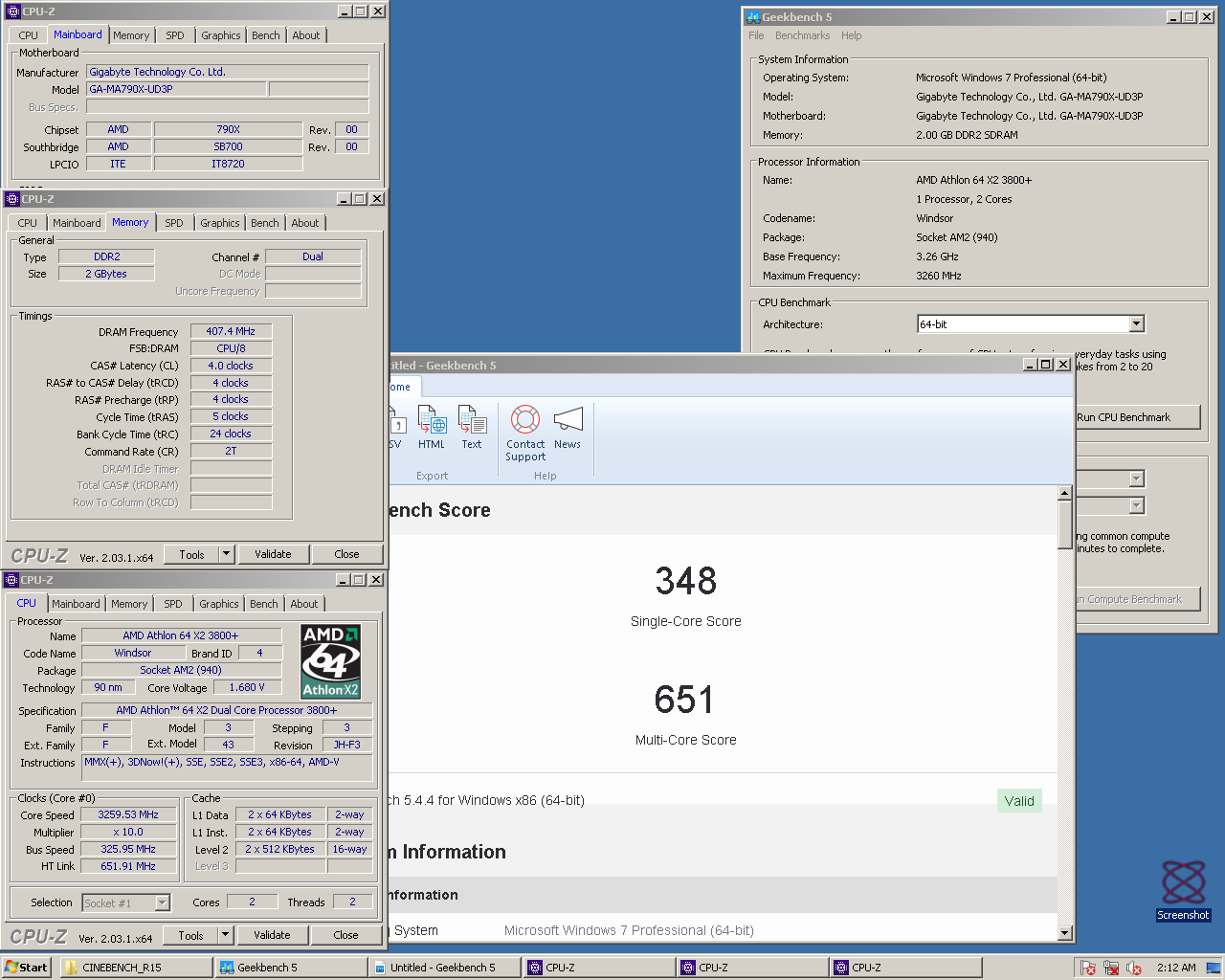The height and width of the screenshot is (980, 1225).
Task: Click Core Speed 3259.53 MHz field
Action: 128,815
